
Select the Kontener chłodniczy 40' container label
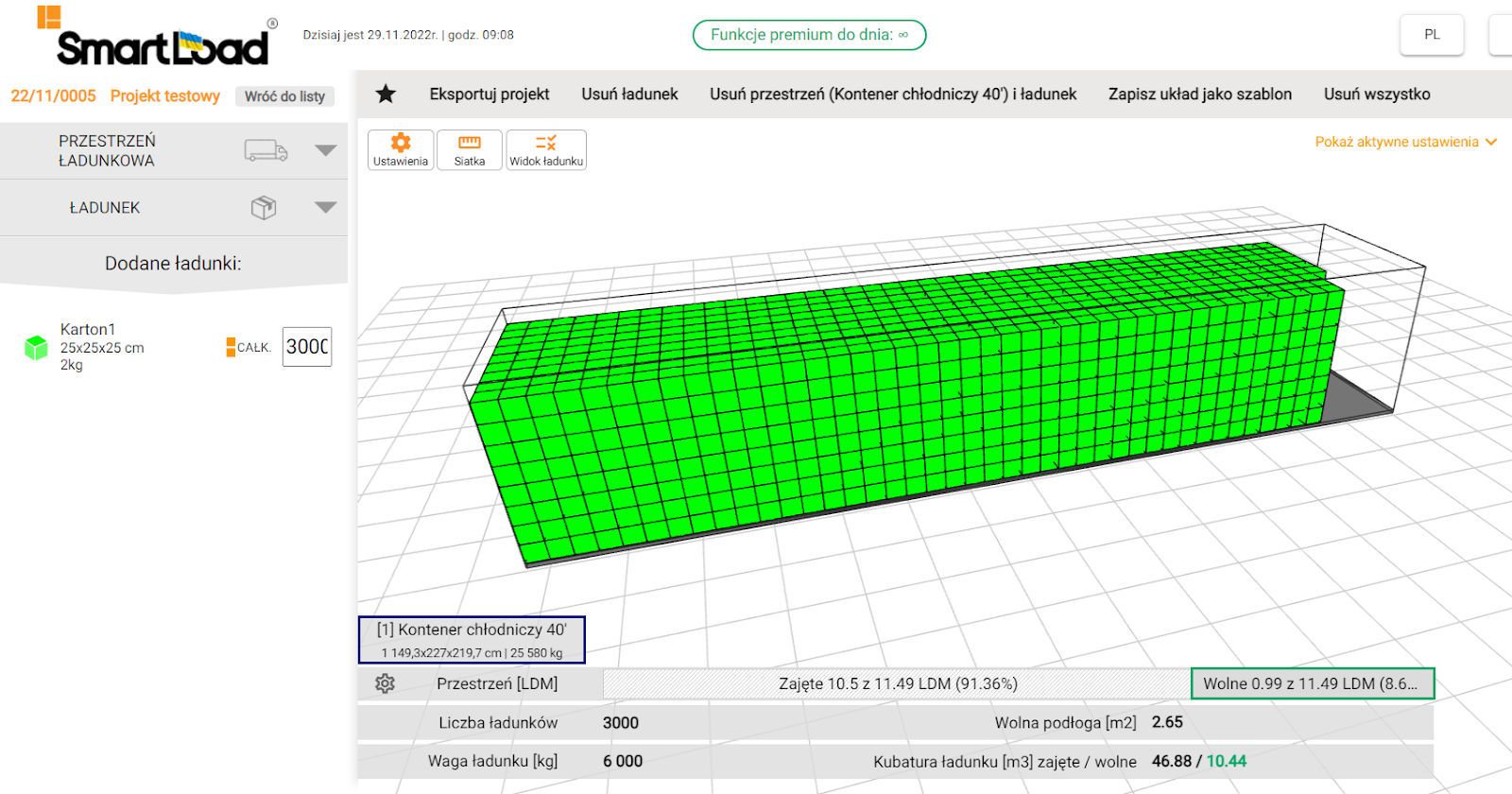point(472,640)
